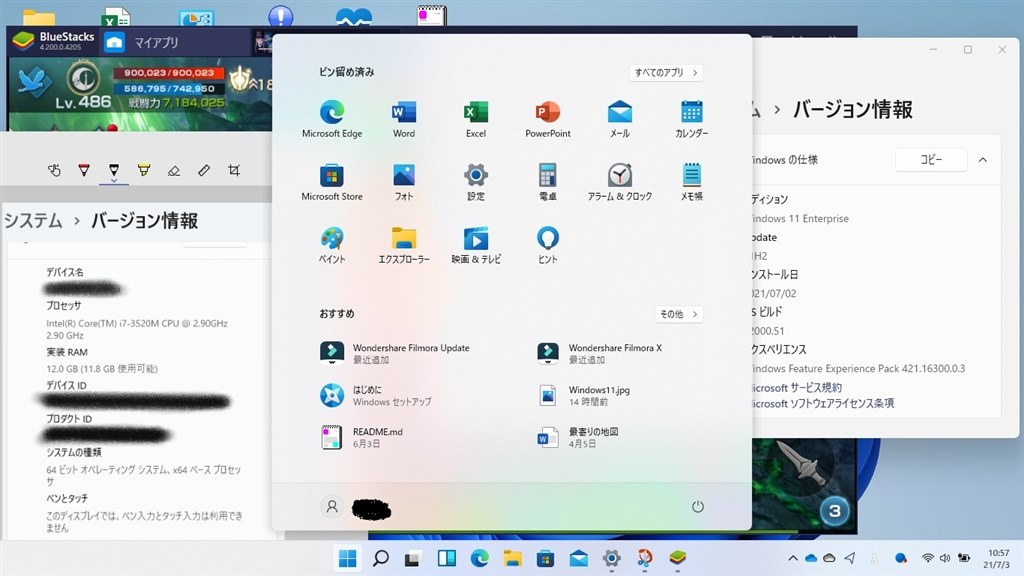Open the user account avatar icon

point(332,506)
